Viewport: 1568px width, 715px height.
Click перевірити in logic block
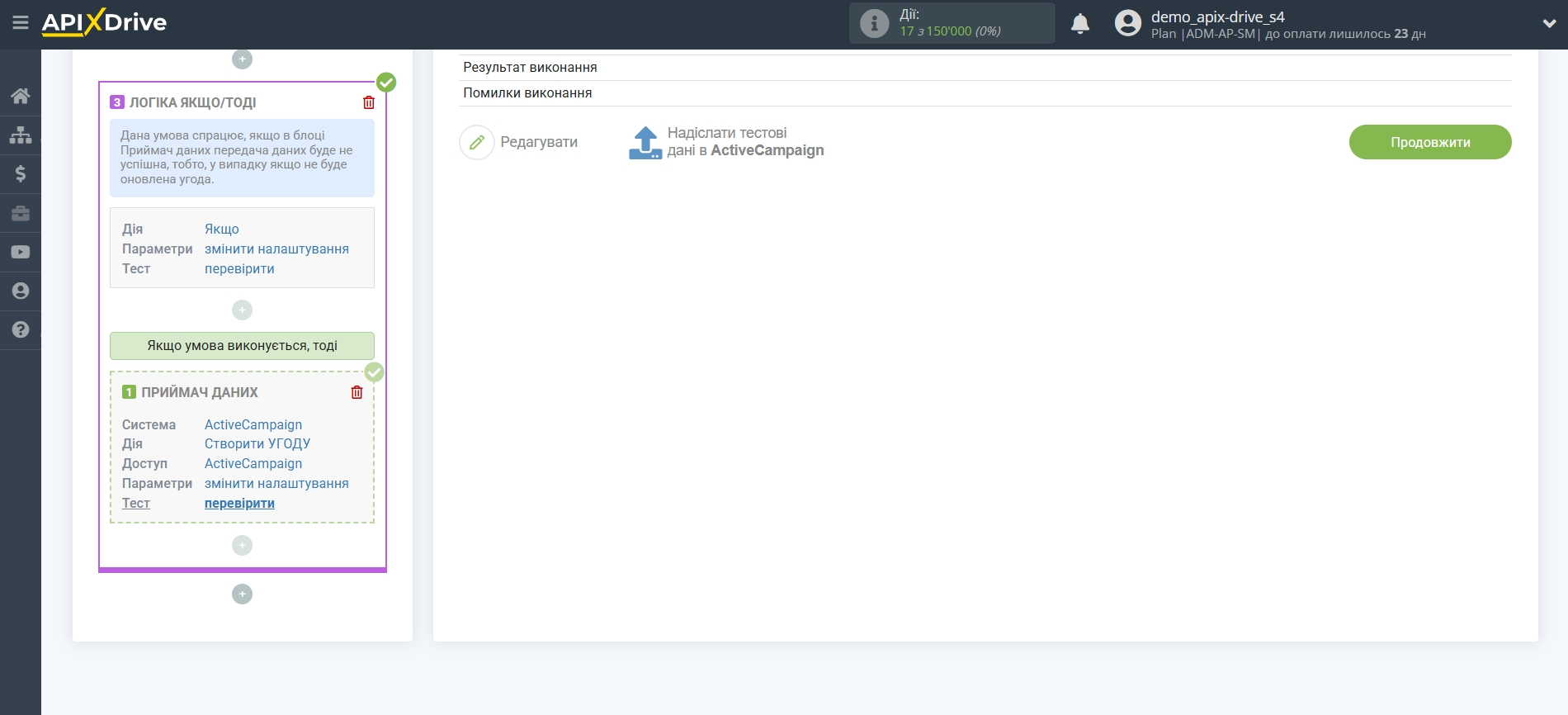(x=239, y=268)
